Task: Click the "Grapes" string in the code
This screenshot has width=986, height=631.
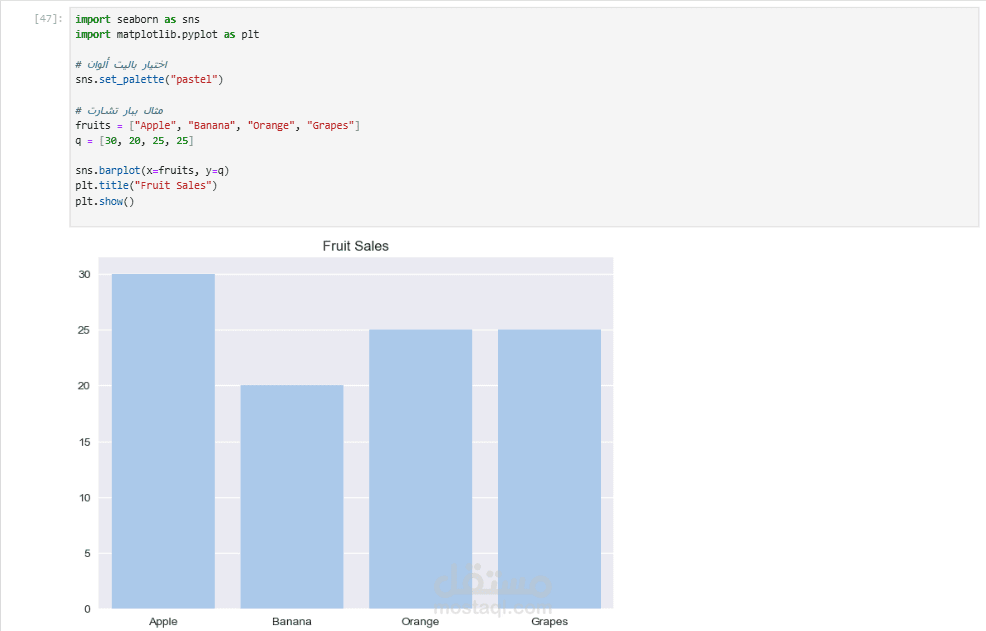Action: coord(331,126)
